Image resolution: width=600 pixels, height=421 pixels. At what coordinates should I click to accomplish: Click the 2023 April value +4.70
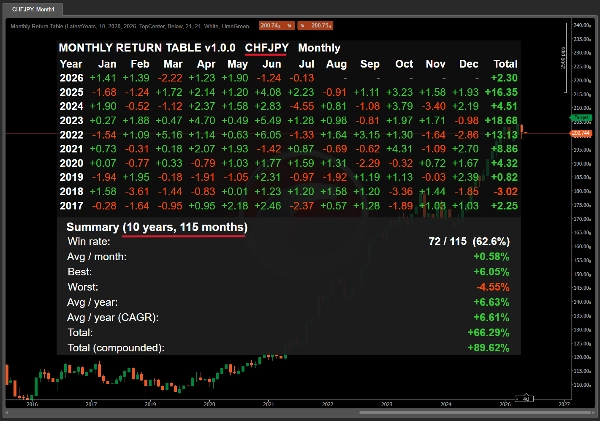[202, 121]
